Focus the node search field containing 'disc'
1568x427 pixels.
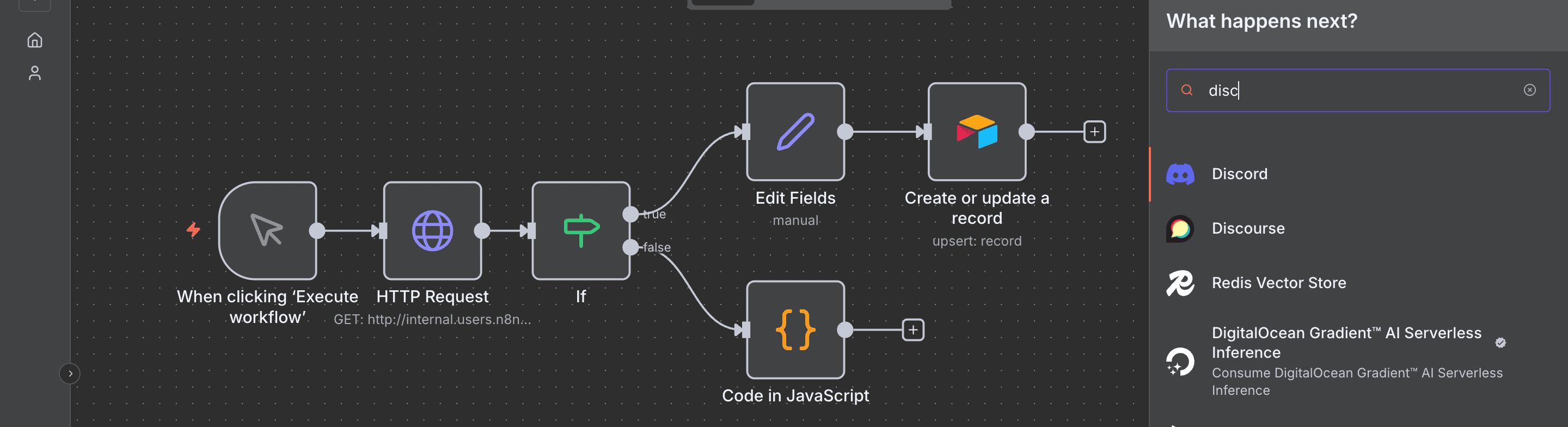click(x=1357, y=90)
